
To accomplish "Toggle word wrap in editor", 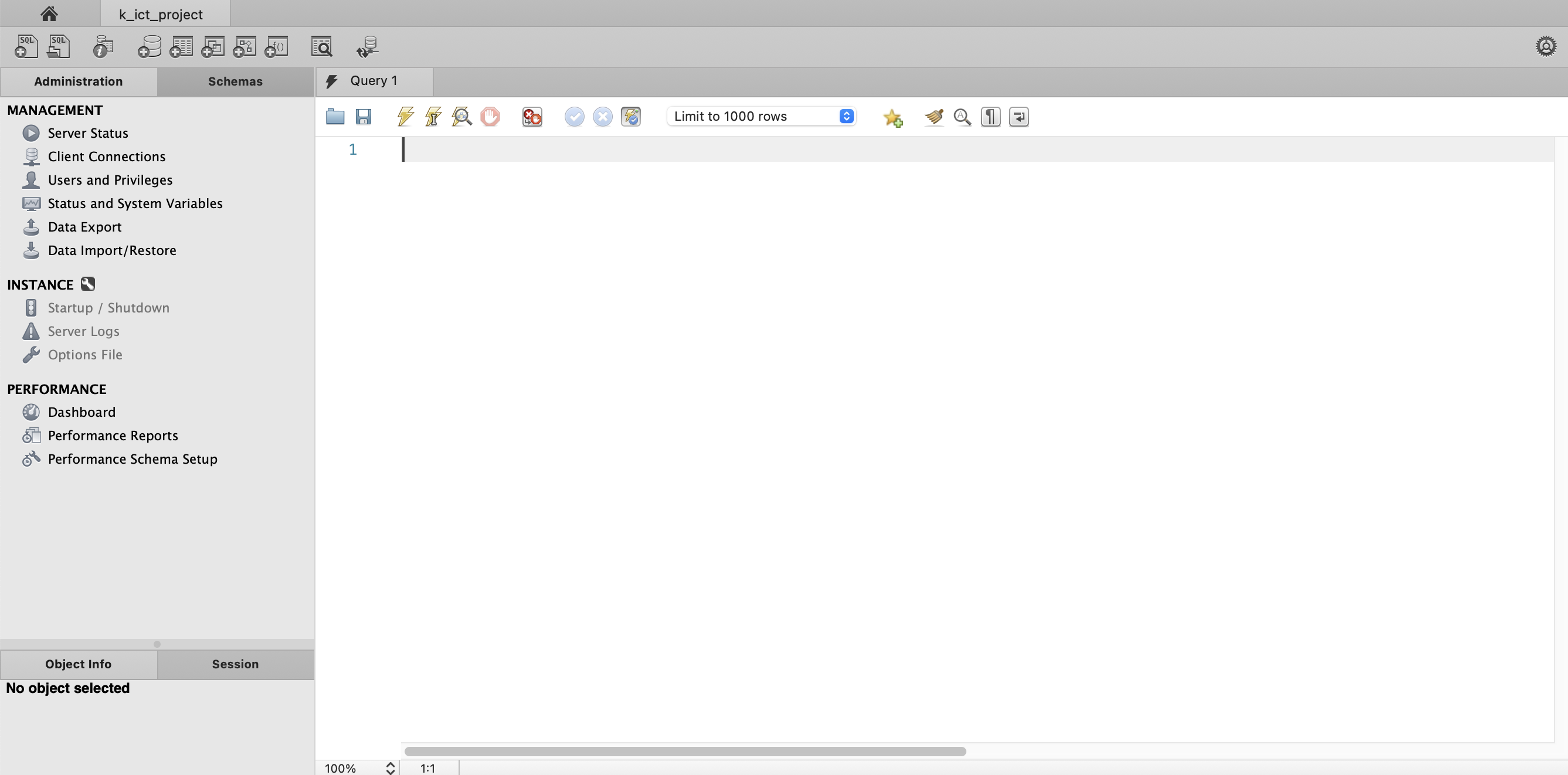I will [1019, 116].
